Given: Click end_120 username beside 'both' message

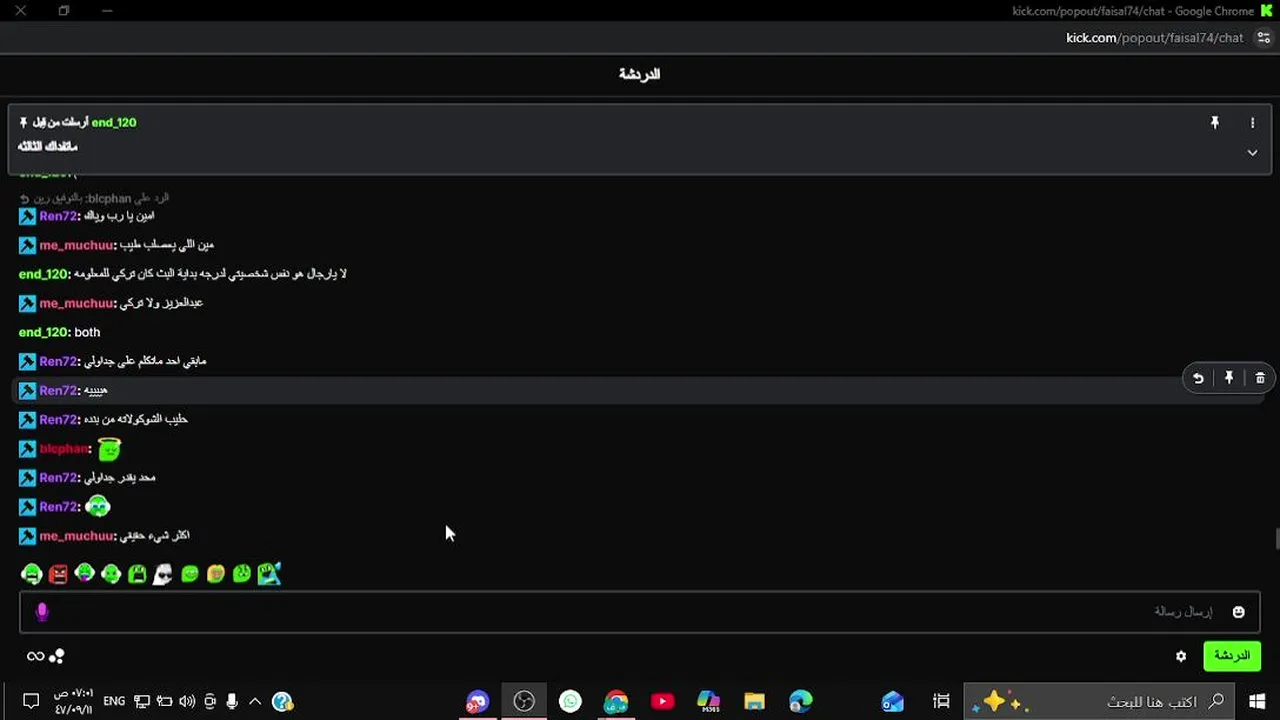Looking at the screenshot, I should (43, 332).
